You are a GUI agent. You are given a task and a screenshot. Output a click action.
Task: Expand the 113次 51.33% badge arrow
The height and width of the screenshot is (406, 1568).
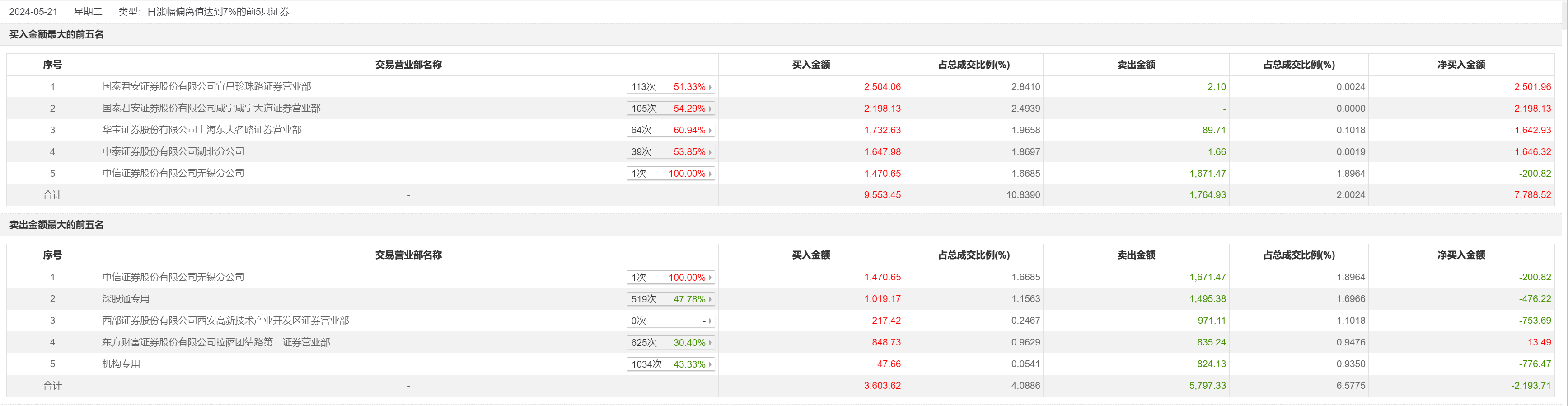[710, 87]
